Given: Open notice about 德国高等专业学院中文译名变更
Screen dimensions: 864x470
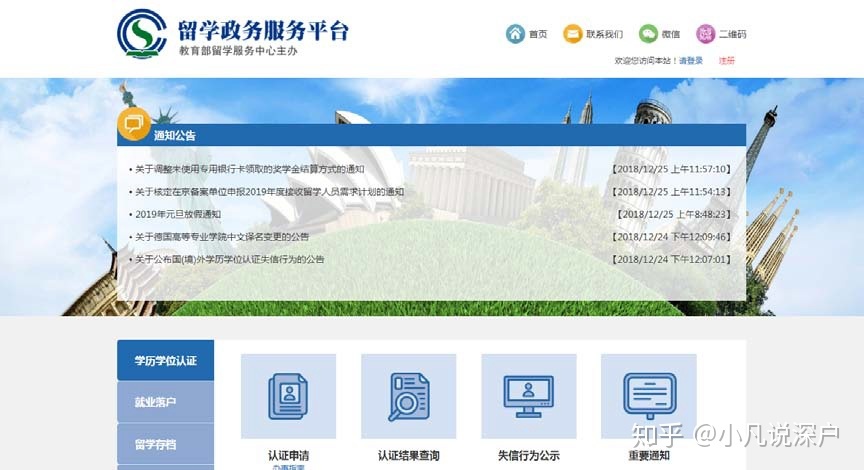Looking at the screenshot, I should [x=222, y=237].
